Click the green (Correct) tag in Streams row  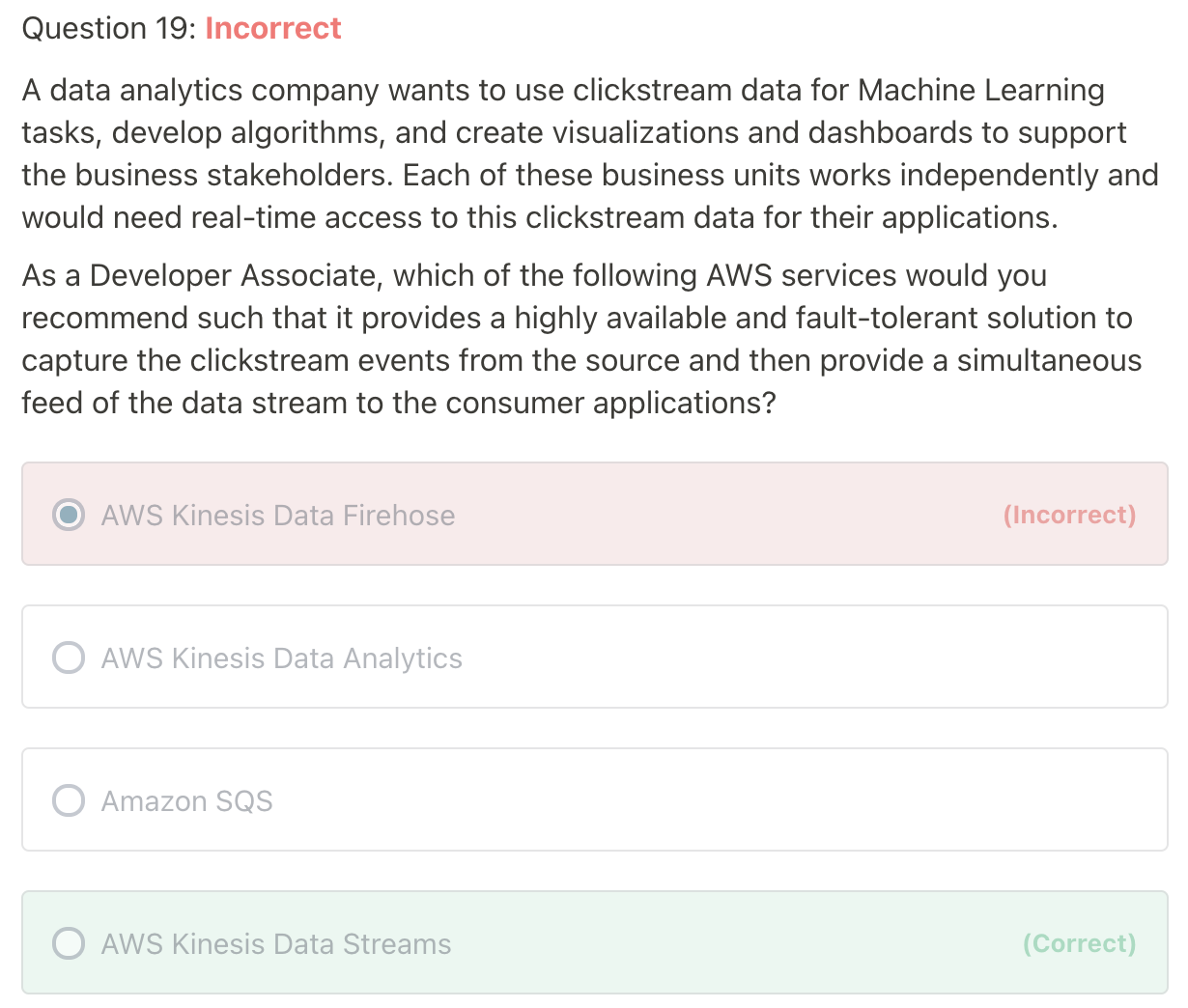click(x=1079, y=943)
